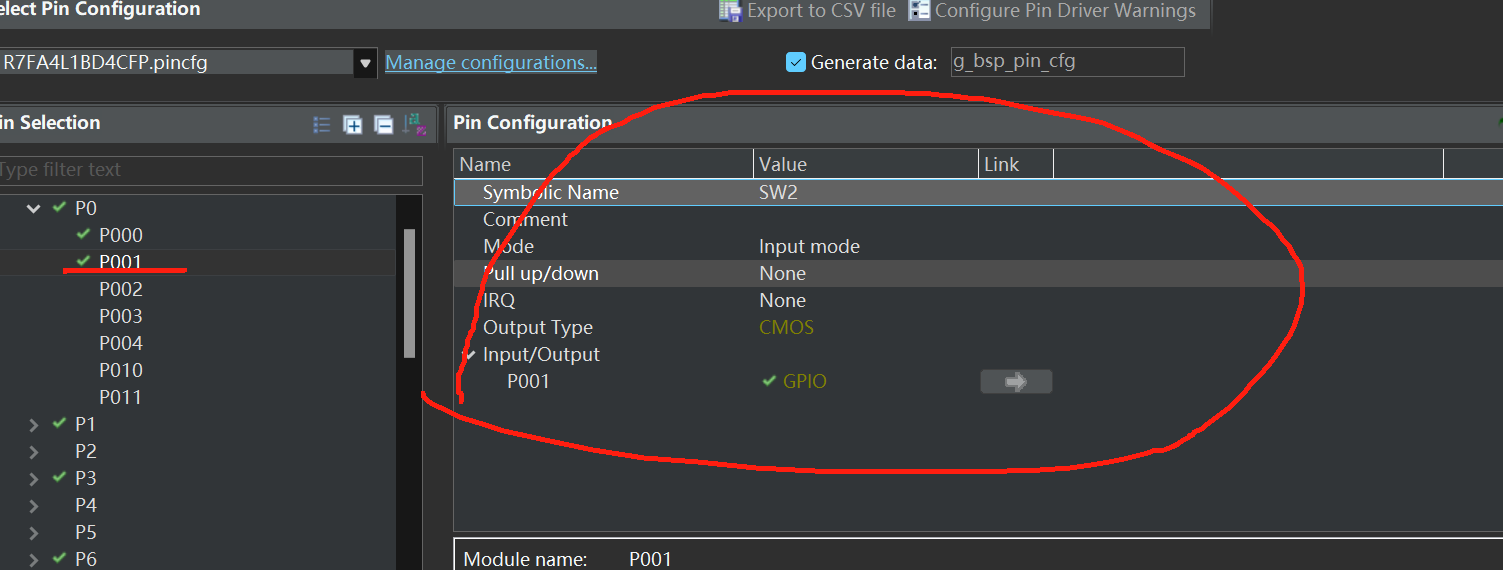Click the Input mode value

point(809,246)
